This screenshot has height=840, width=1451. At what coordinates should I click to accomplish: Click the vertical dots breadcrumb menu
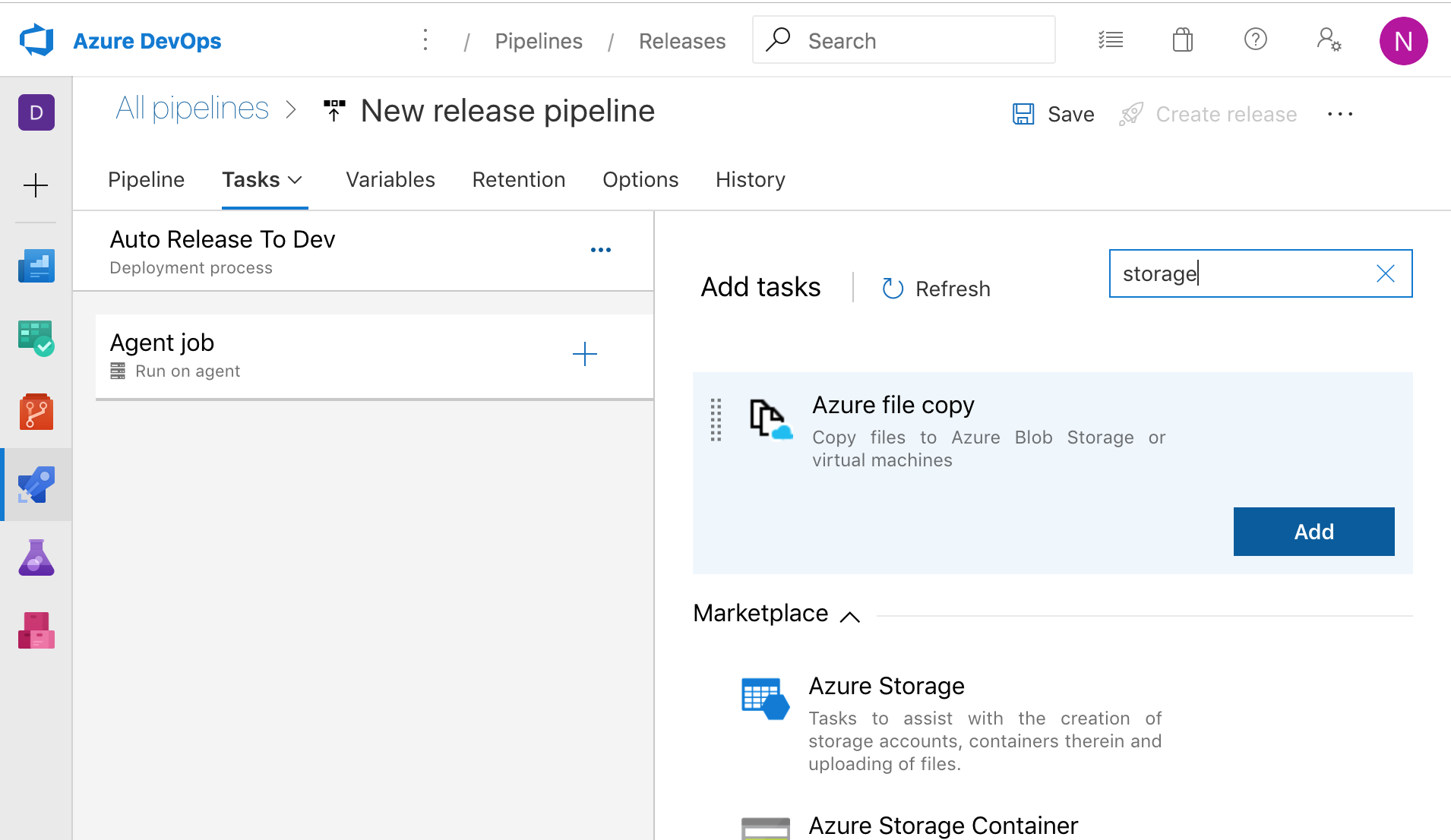pos(425,39)
